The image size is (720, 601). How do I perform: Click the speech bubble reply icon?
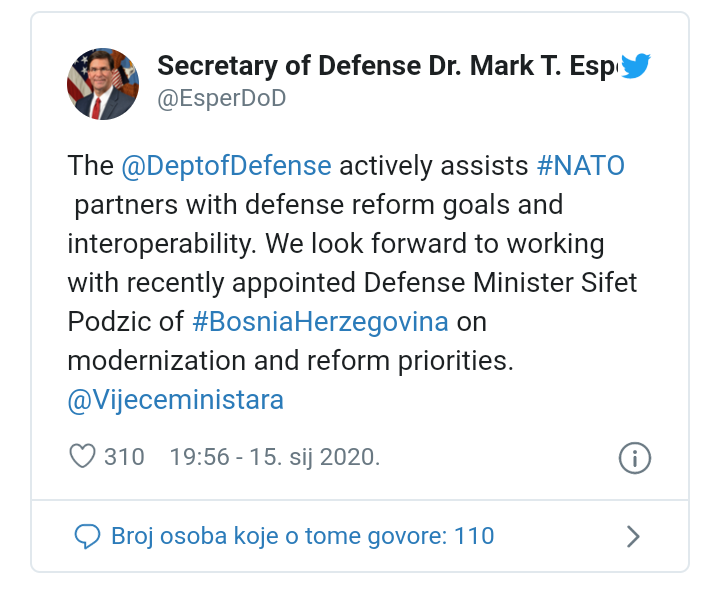87,536
